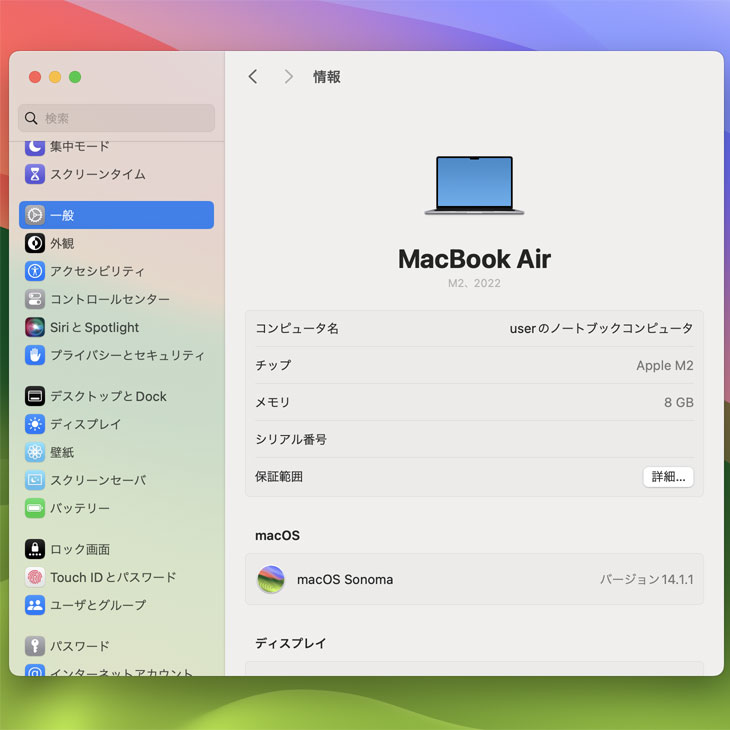Select パスワード label in sidebar
This screenshot has height=730, width=730.
(80, 646)
